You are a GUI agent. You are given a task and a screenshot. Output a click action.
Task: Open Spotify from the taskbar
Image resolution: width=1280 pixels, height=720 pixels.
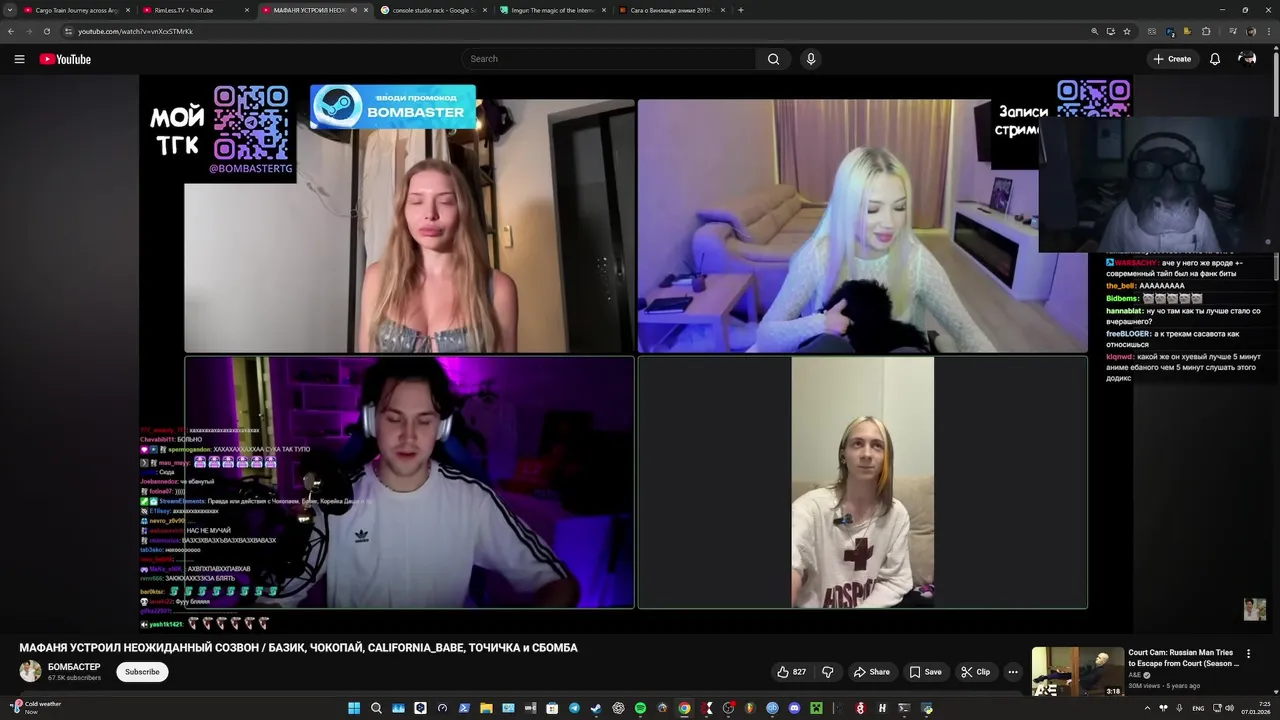click(640, 708)
